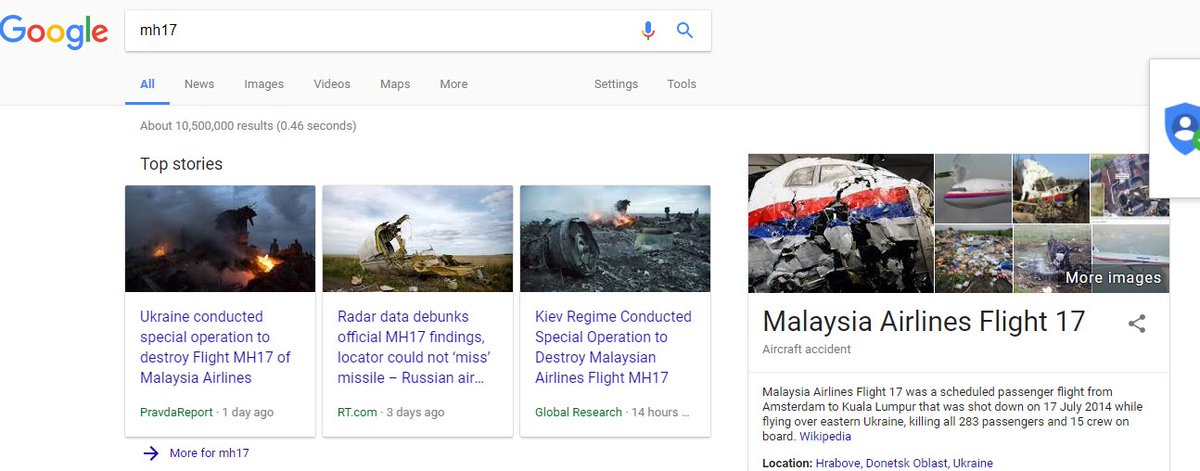
Task: Switch to the Videos tab
Action: [x=332, y=84]
